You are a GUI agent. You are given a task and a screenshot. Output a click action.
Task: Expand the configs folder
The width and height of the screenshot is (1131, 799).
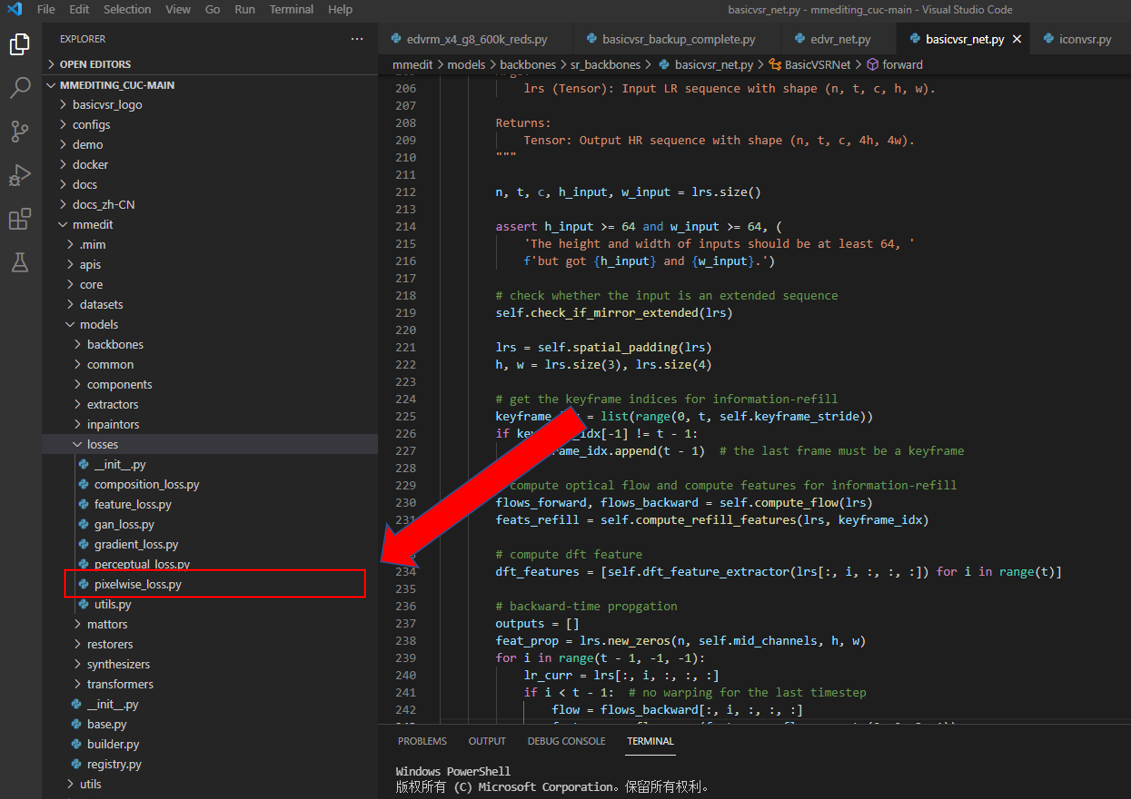coord(210,125)
